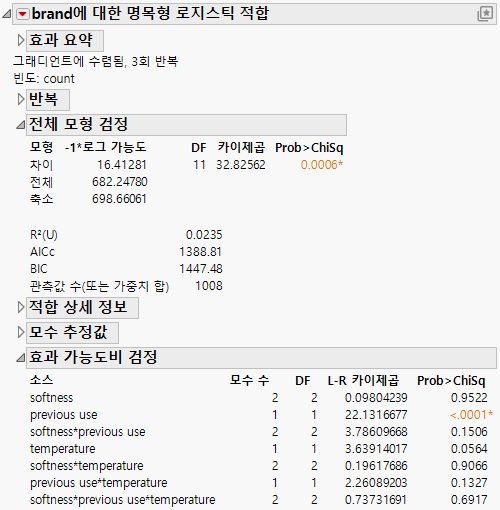Click the 효과 가능도비 검정 header bar
This screenshot has width=500, height=510.
[261, 357]
